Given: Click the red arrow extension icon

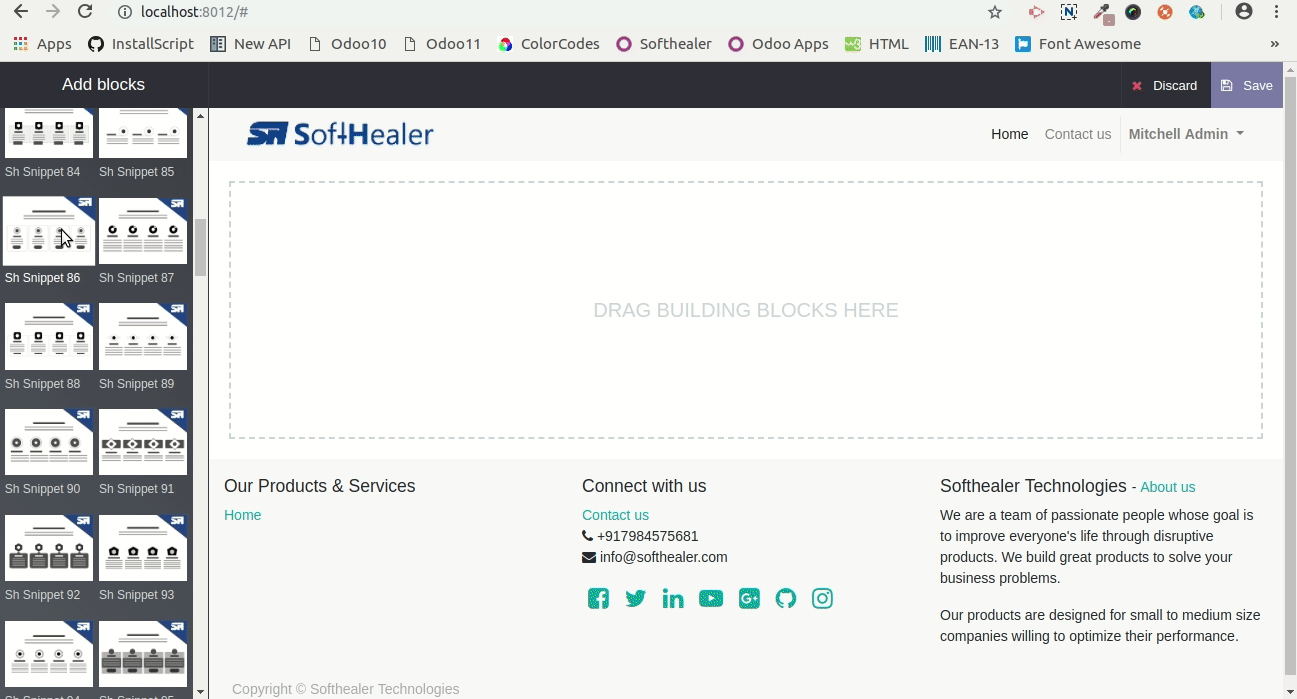Looking at the screenshot, I should (1036, 12).
